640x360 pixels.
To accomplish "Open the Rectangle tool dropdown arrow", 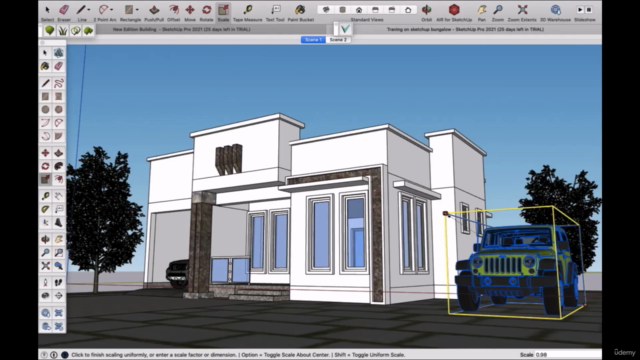I will (137, 10).
